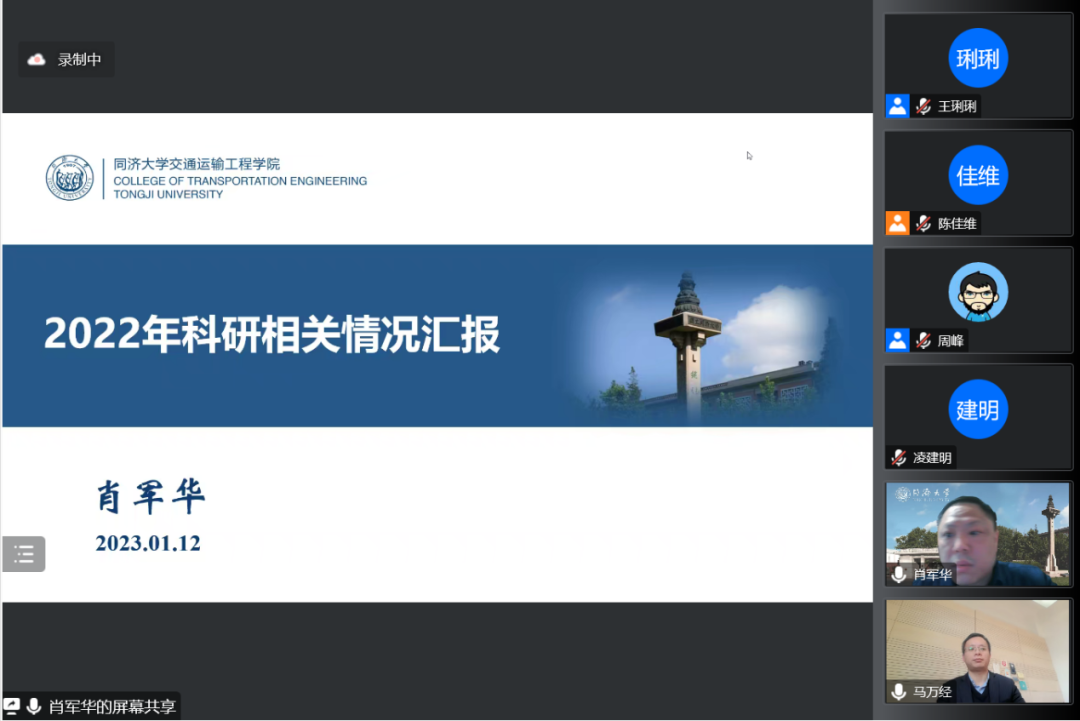Click the screen share icon at bottom left
Viewport: 1080px width, 721px height.
tap(12, 706)
